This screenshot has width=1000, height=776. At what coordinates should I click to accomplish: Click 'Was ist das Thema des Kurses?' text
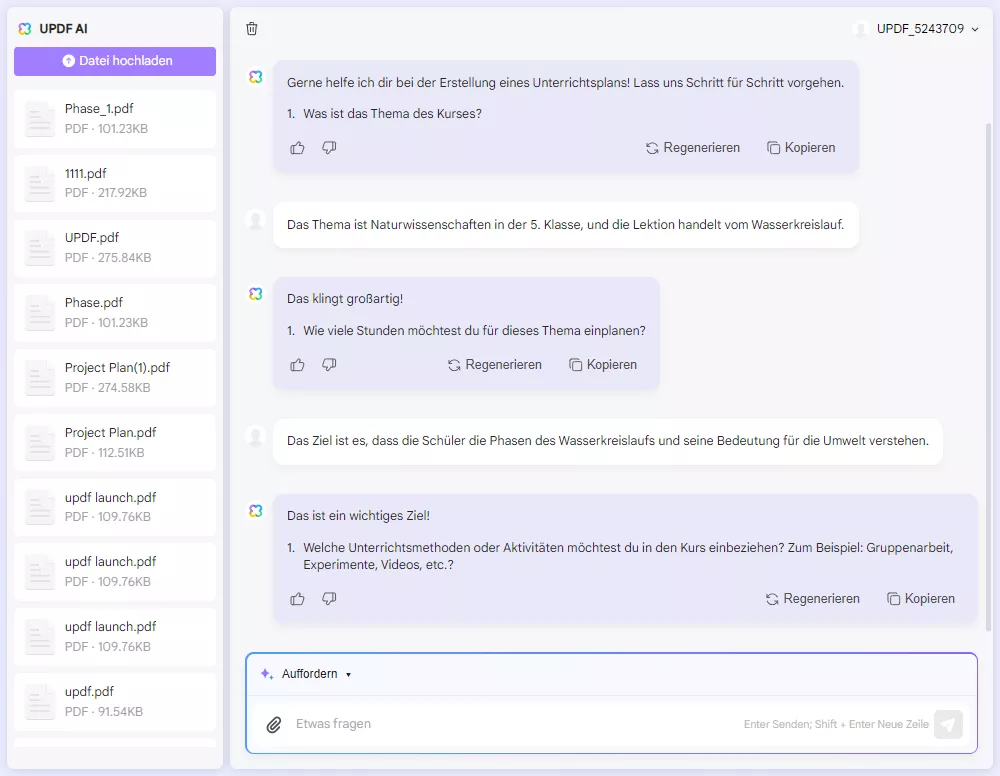click(x=392, y=114)
